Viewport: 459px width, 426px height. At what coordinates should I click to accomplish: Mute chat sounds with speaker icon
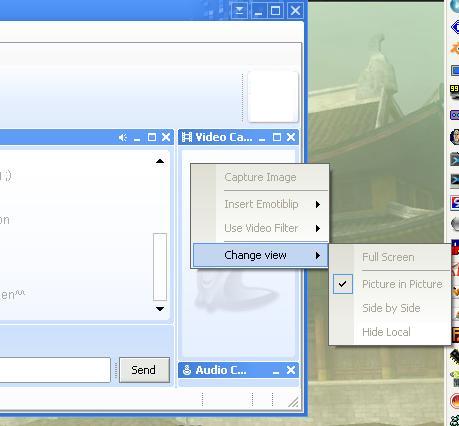123,137
